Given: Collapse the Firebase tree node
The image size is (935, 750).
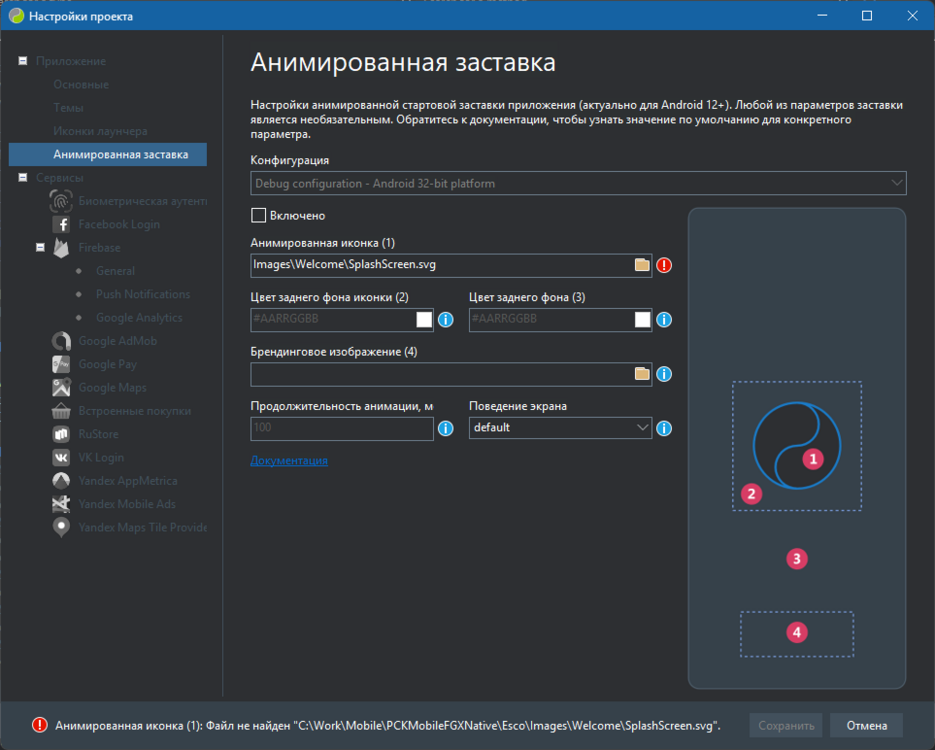Looking at the screenshot, I should [x=40, y=247].
